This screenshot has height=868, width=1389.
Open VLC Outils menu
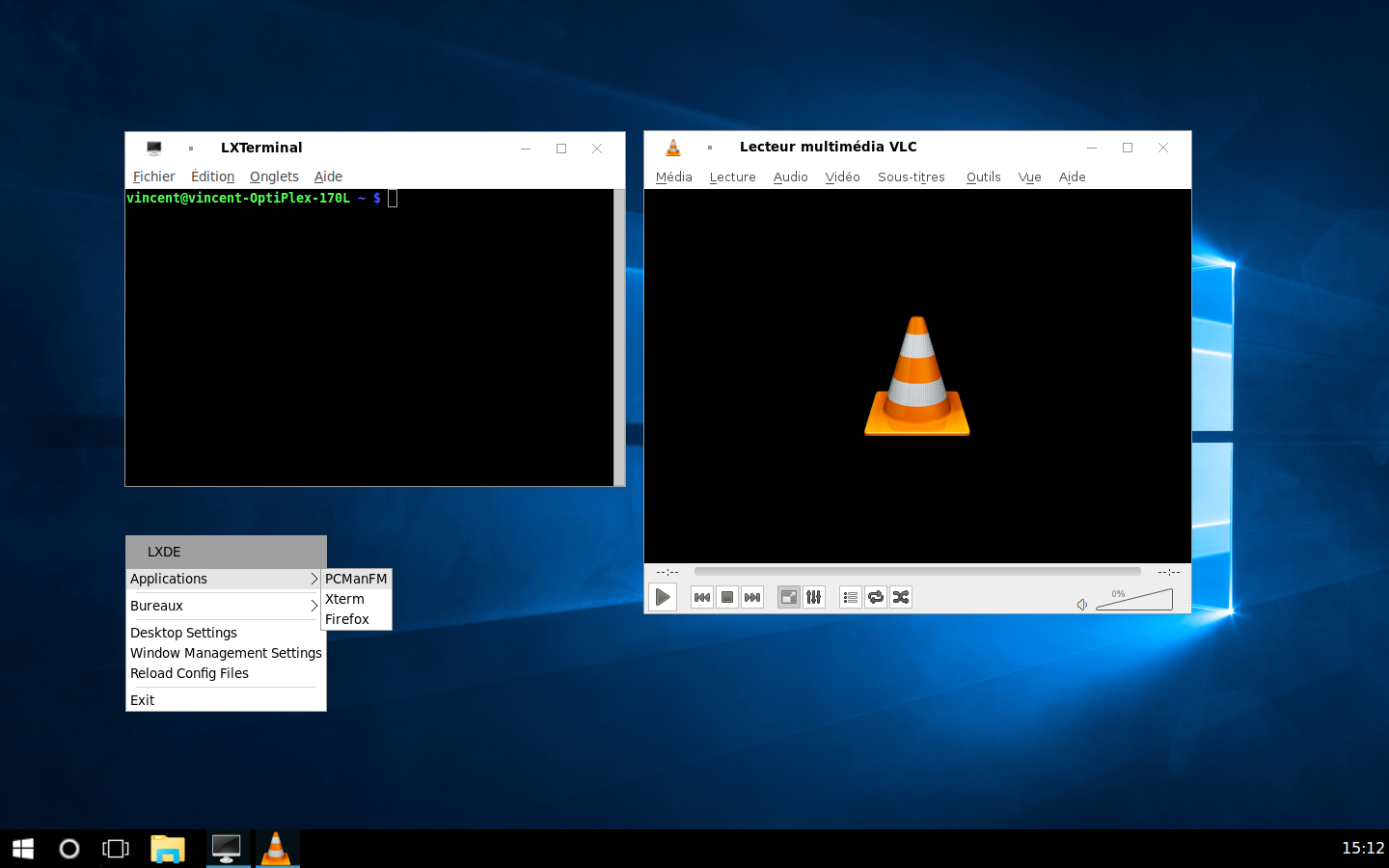[x=984, y=176]
